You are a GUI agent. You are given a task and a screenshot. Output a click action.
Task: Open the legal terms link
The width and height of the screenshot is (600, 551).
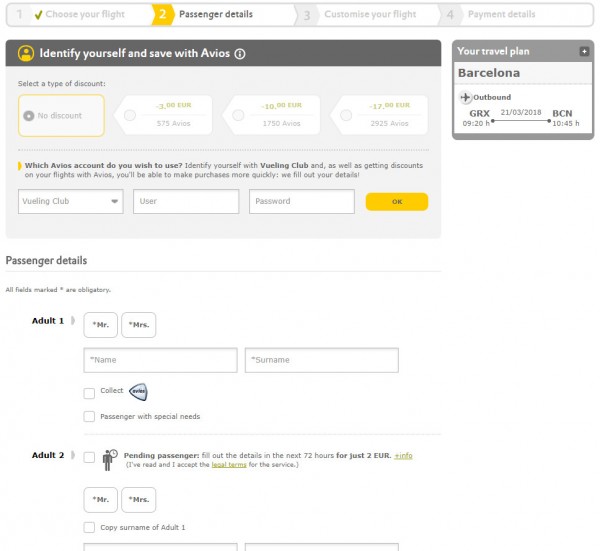point(229,465)
